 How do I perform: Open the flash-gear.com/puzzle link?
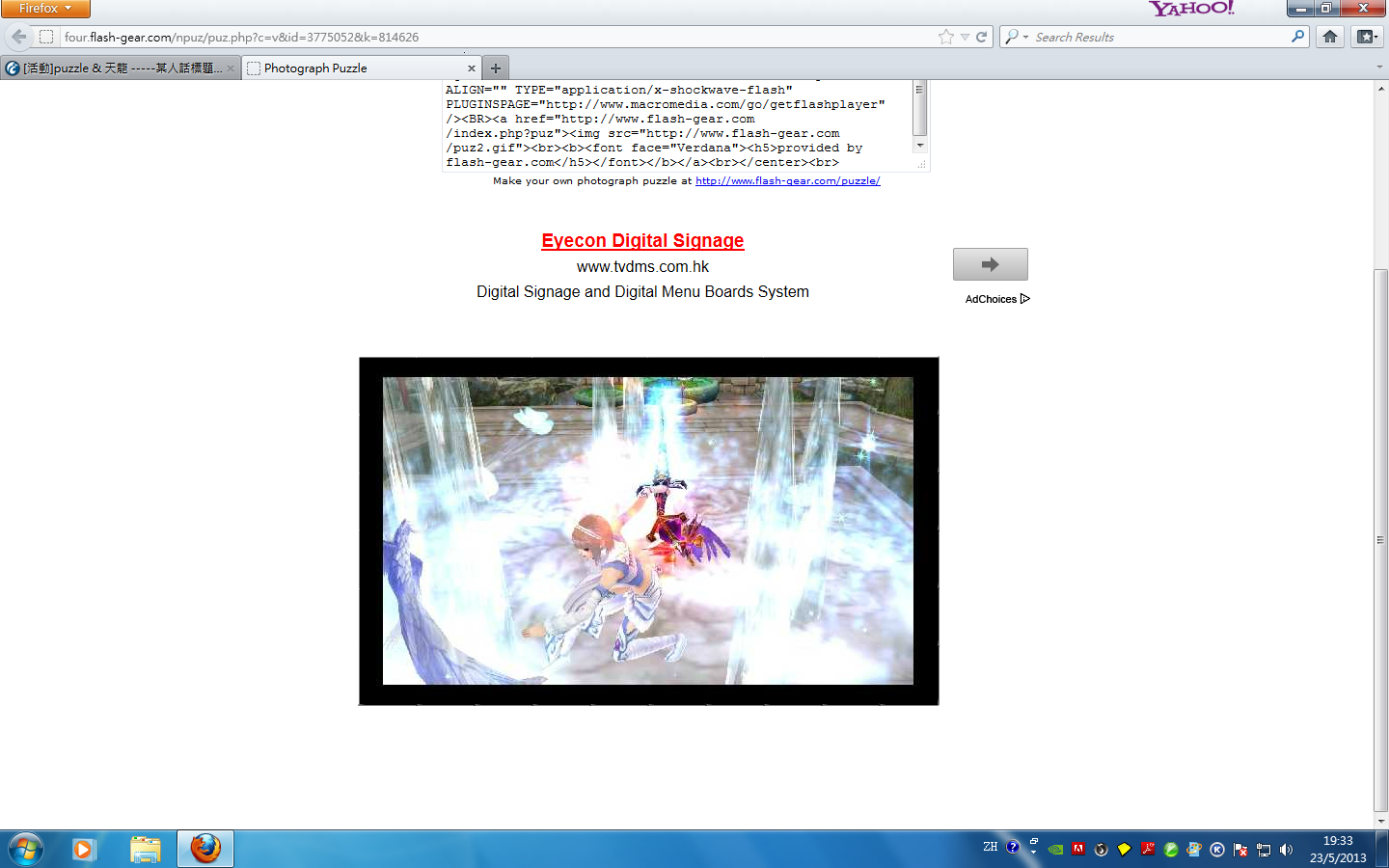point(787,181)
